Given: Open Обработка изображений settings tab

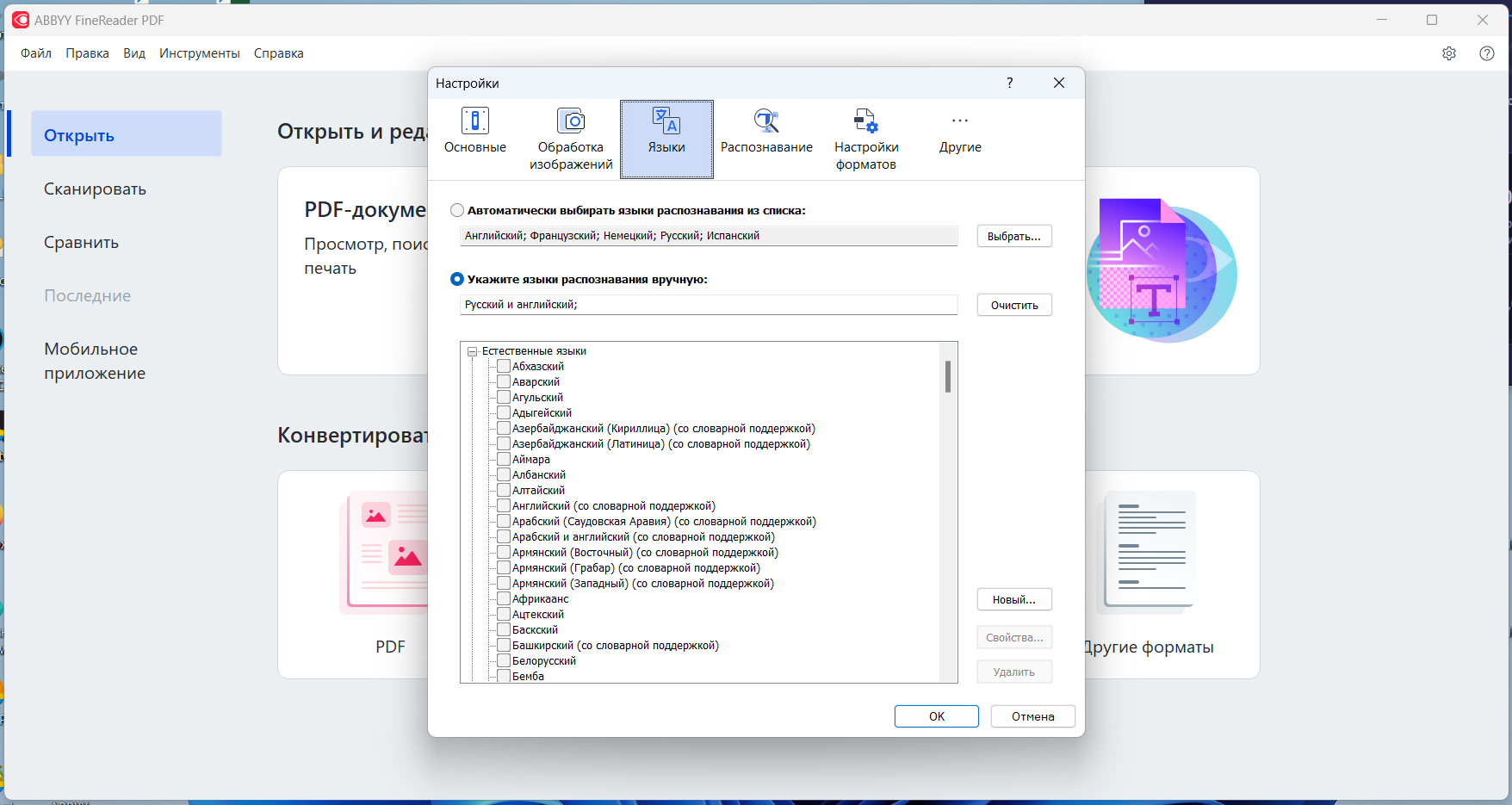Looking at the screenshot, I should click(x=571, y=139).
